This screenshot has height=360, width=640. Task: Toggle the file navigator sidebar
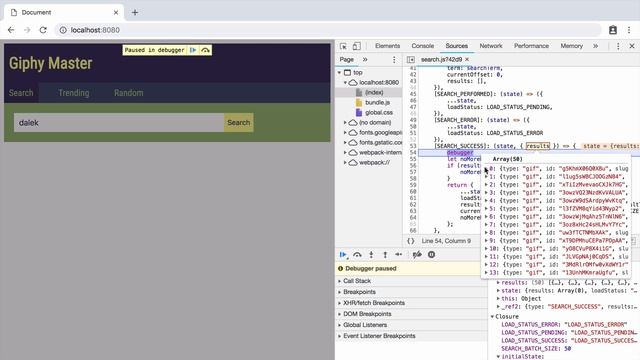[x=411, y=60]
